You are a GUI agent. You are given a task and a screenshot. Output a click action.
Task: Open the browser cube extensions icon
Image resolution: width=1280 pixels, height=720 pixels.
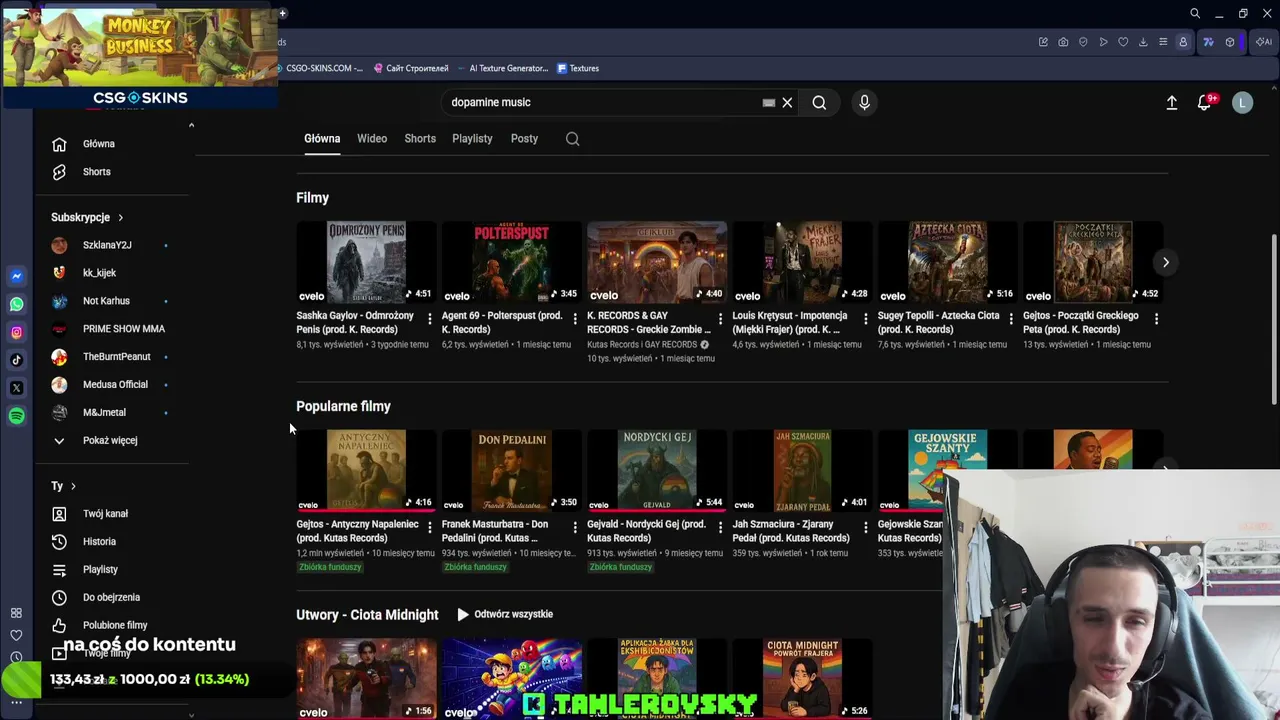coord(1230,42)
